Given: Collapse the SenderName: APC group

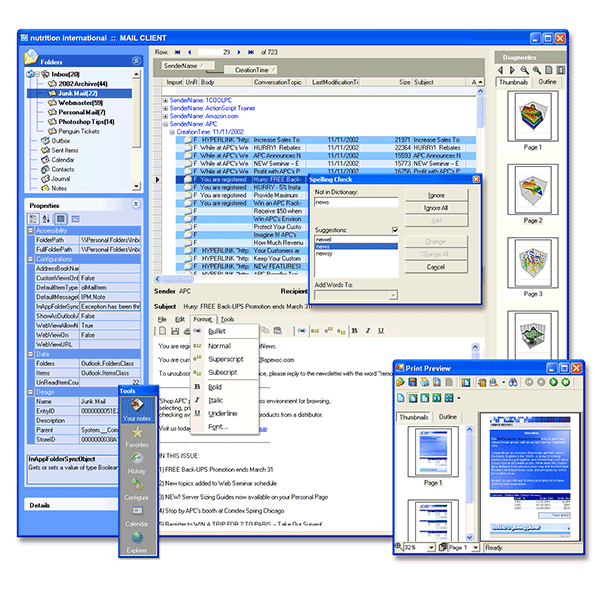Looking at the screenshot, I should coord(165,124).
